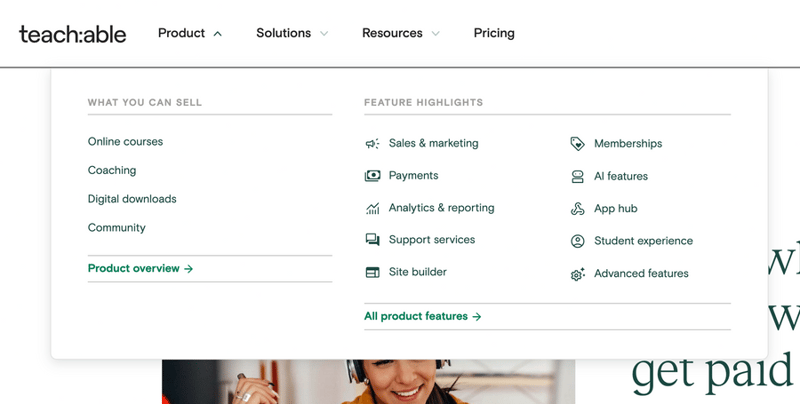Click the Support services chat icon

(372, 240)
